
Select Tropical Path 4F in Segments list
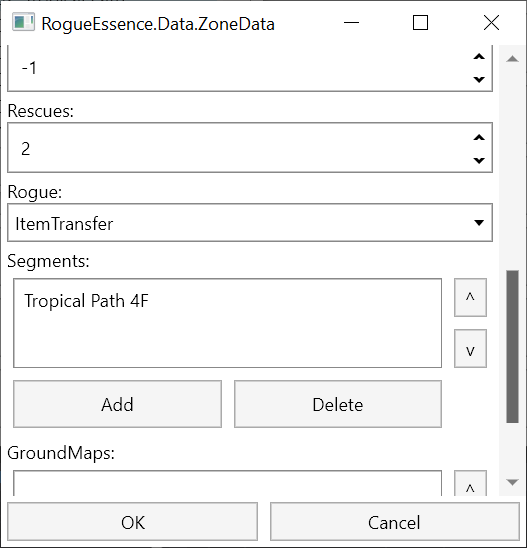[86, 301]
